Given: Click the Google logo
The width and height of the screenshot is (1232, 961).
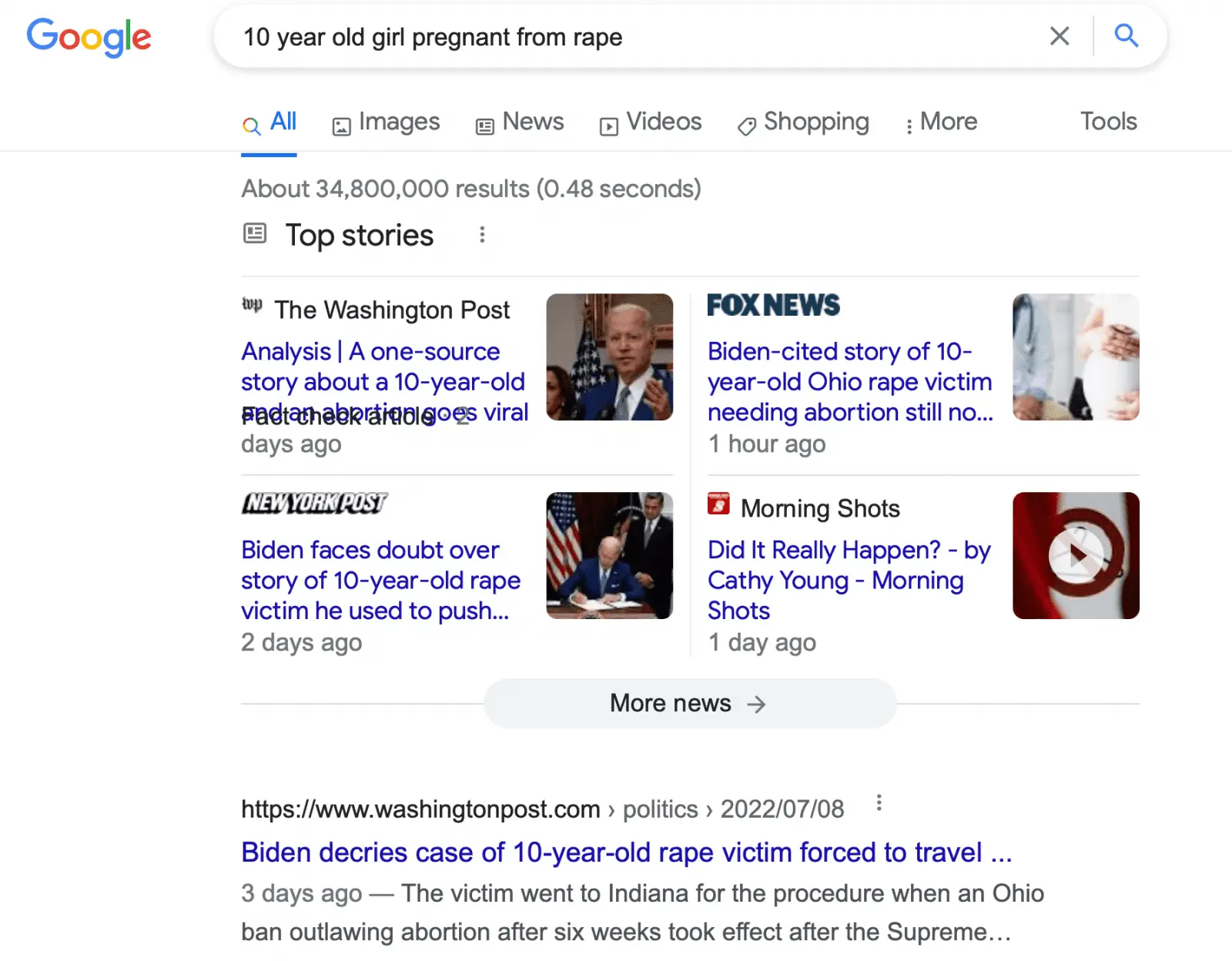Looking at the screenshot, I should tap(89, 37).
